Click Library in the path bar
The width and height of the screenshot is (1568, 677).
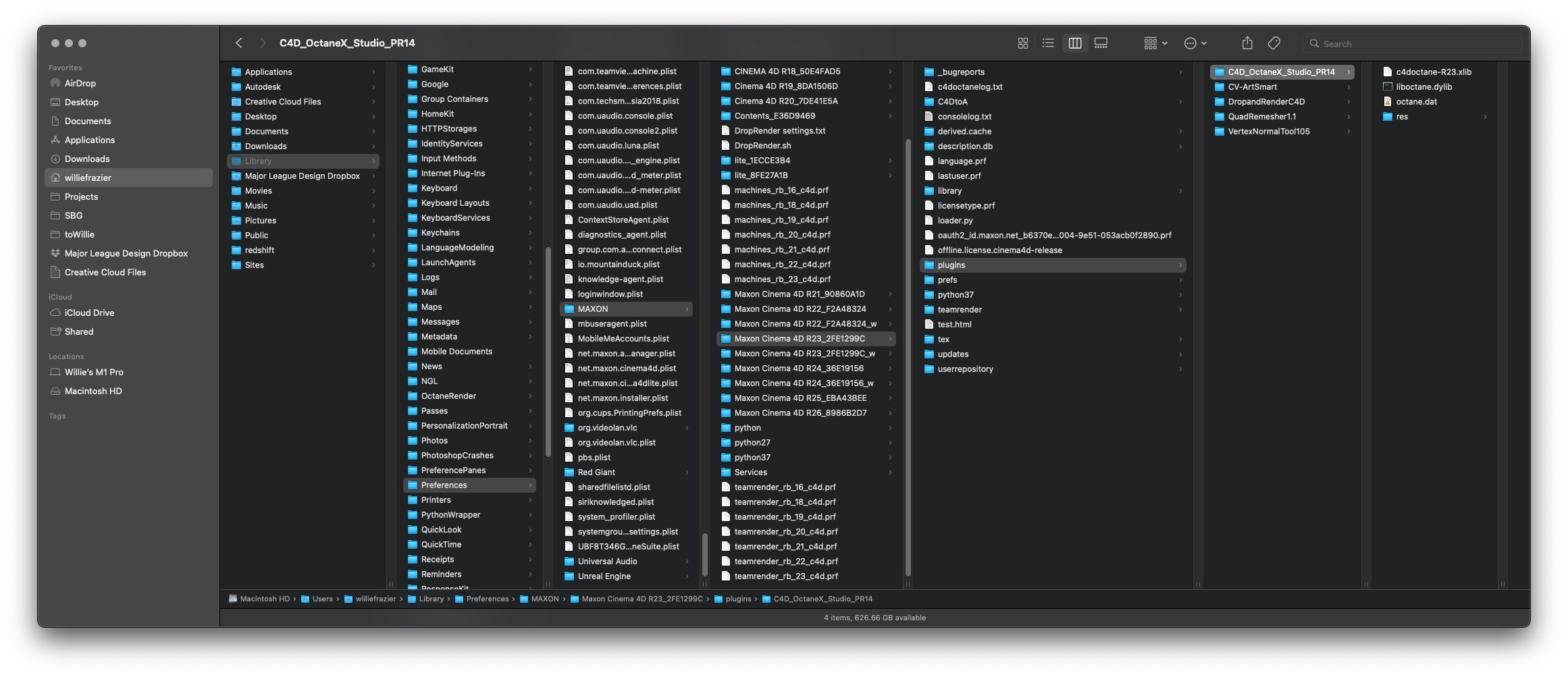pos(425,599)
